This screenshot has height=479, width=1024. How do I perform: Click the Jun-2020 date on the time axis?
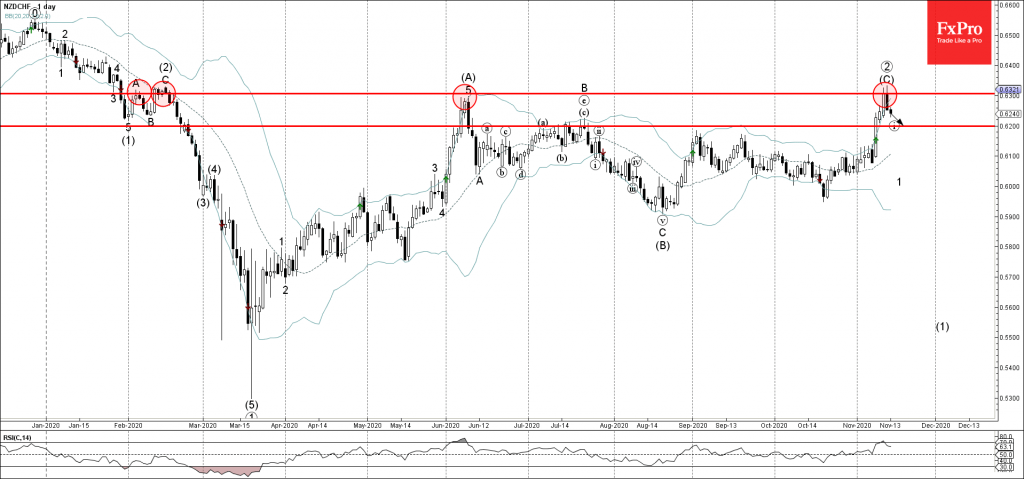[446, 424]
